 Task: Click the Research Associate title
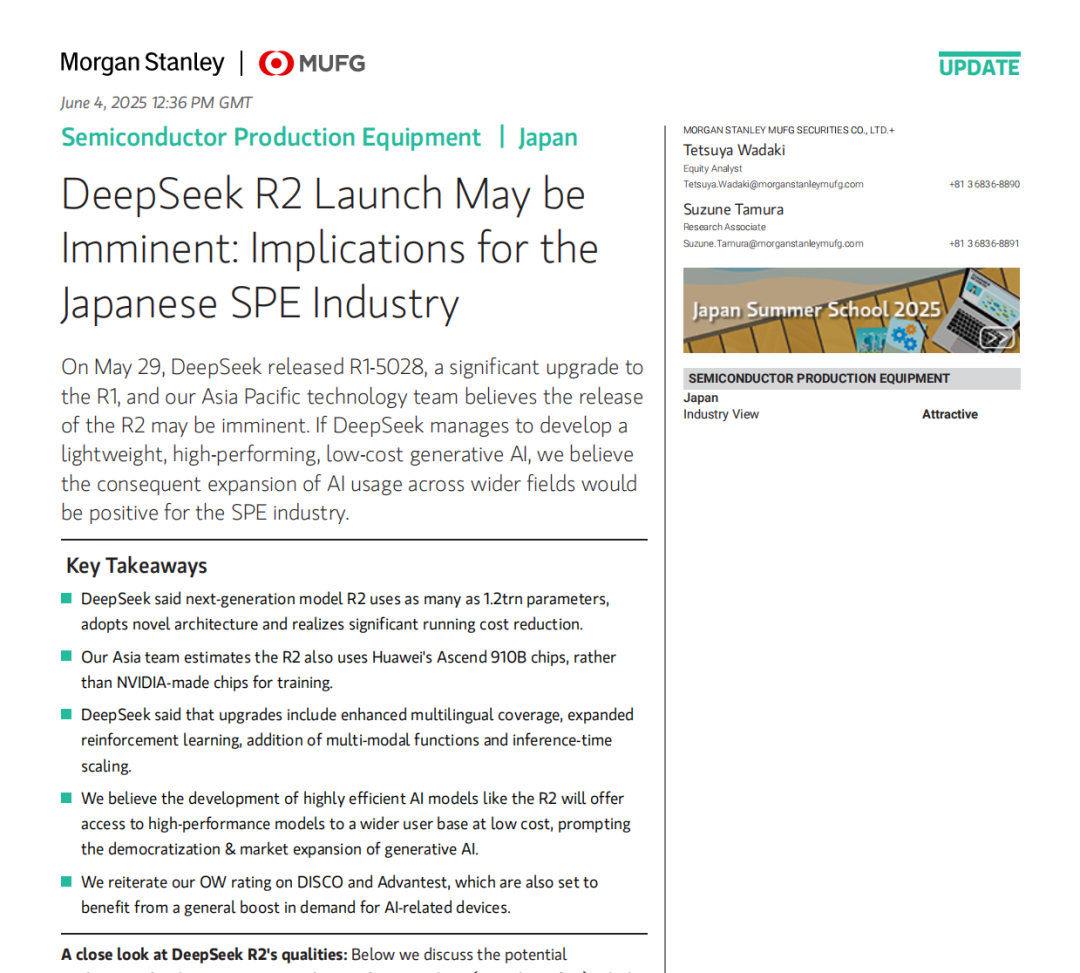pyautogui.click(x=724, y=227)
